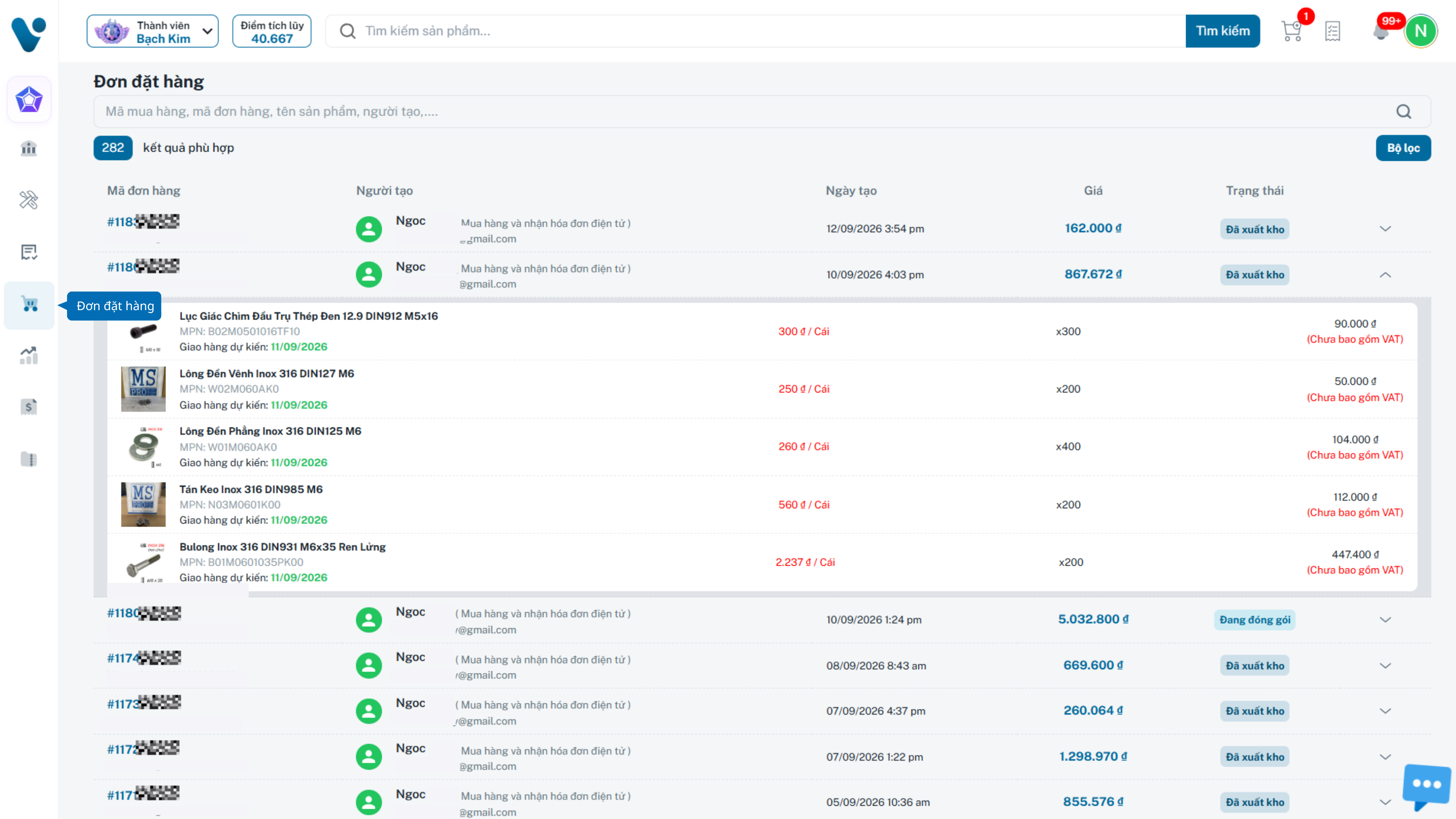Image resolution: width=1456 pixels, height=819 pixels.
Task: Open the Bộ lọc filter button
Action: pos(1403,148)
